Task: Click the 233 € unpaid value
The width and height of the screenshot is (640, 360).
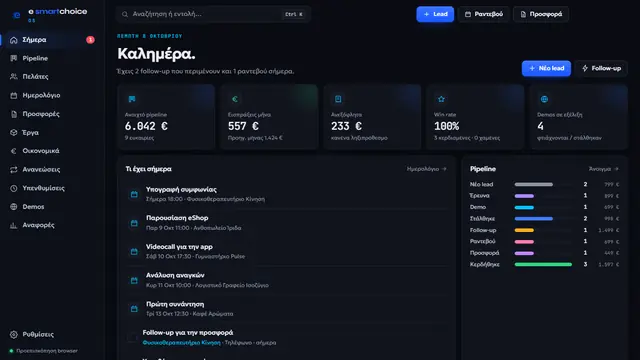Action: (346, 126)
